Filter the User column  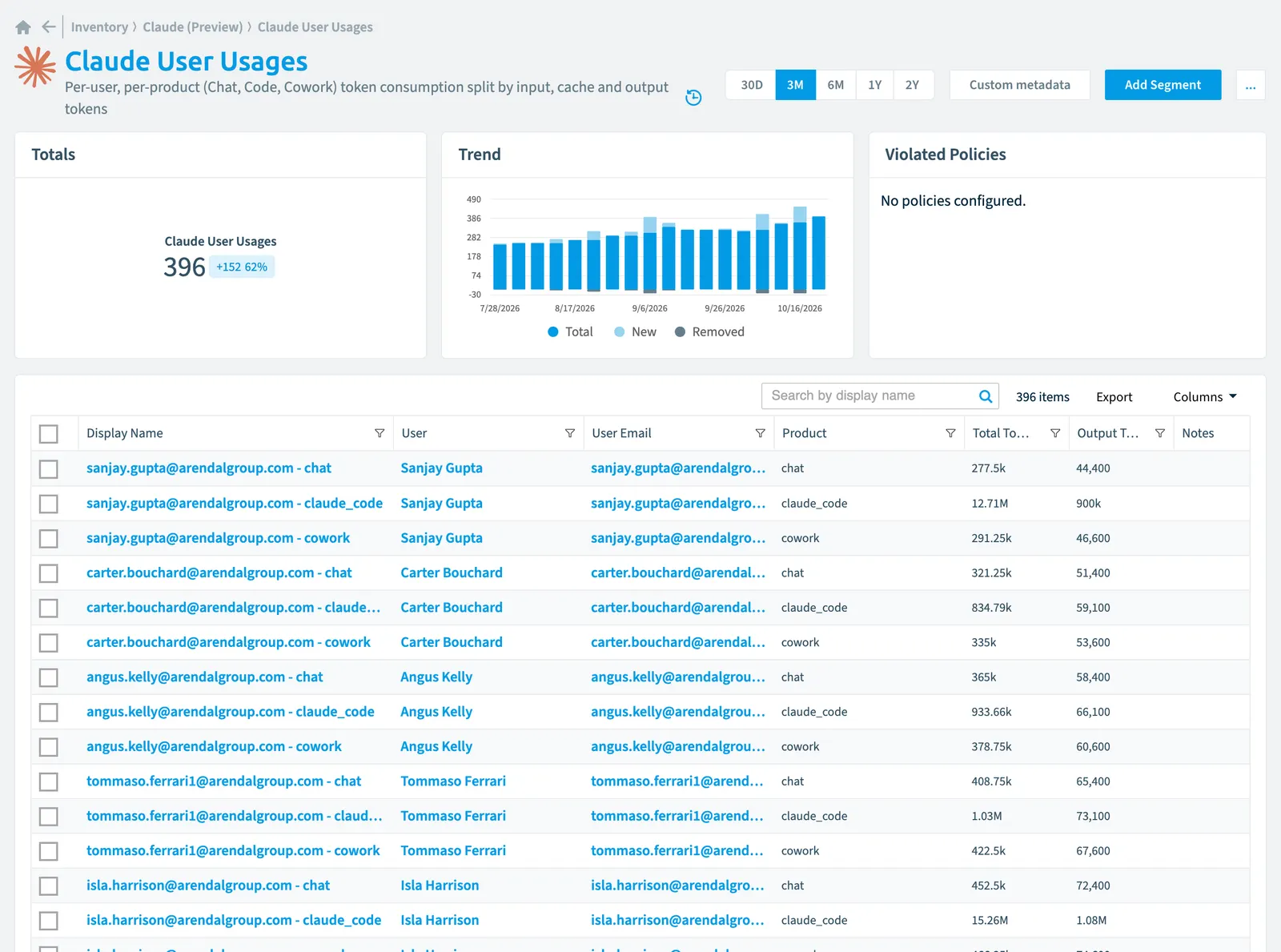(x=570, y=433)
